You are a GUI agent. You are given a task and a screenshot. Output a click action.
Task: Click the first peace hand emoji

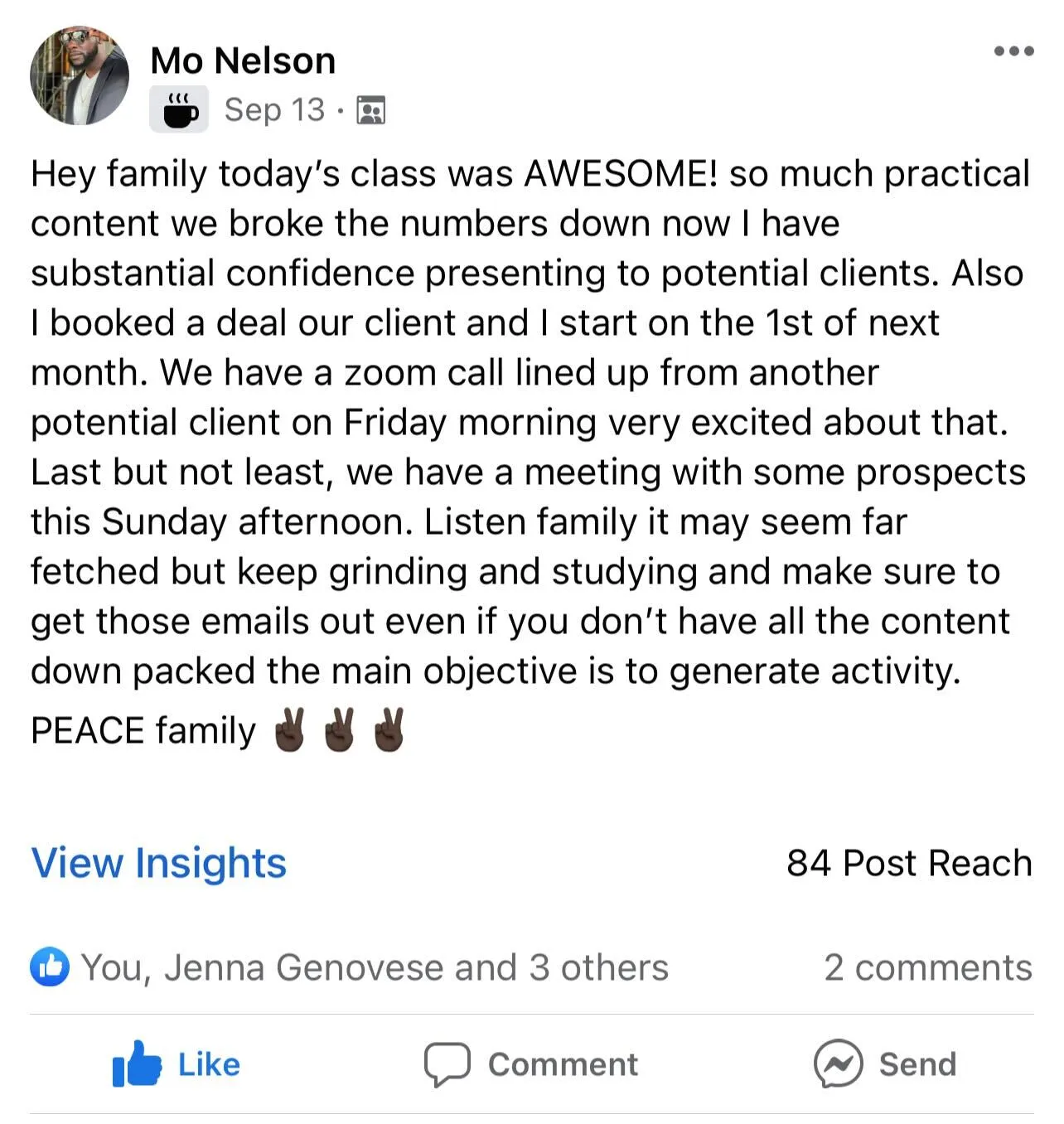click(x=289, y=729)
